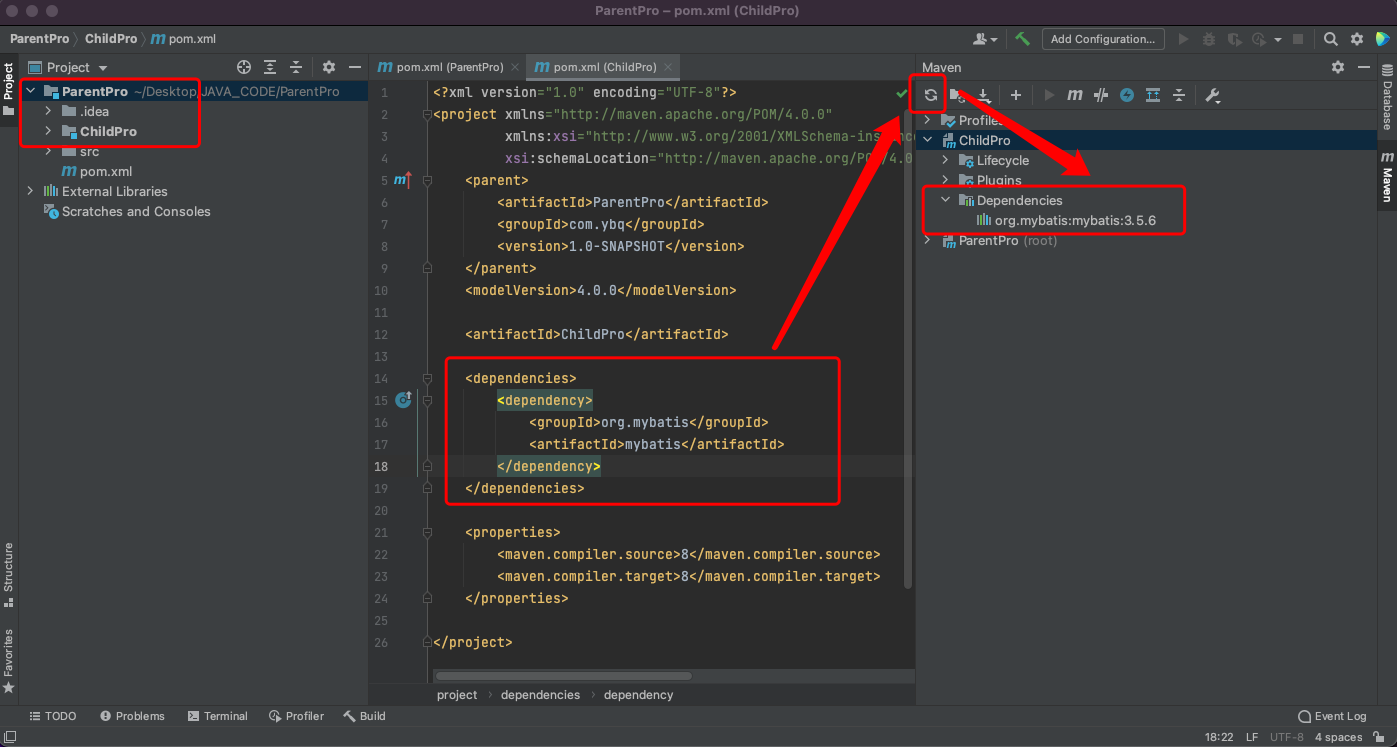Open Favorites side tool window
The width and height of the screenshot is (1397, 747).
click(9, 661)
